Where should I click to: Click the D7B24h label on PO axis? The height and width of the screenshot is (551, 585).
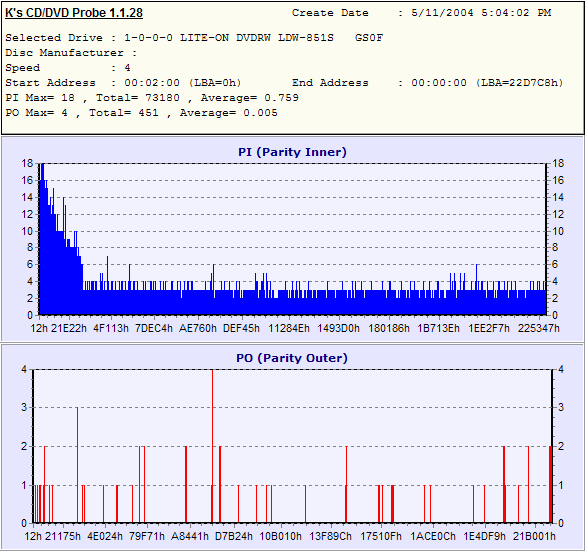(234, 536)
